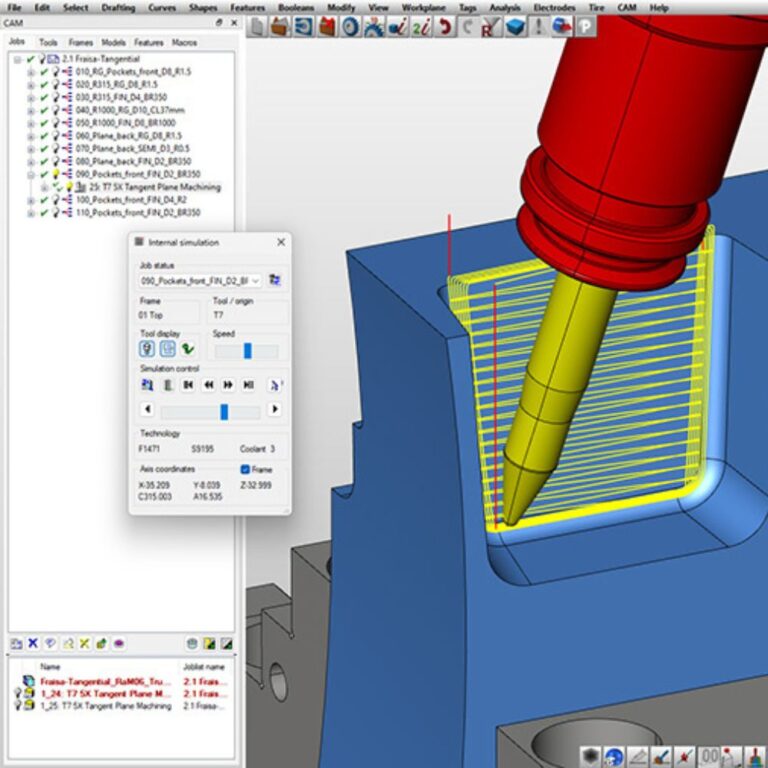Click the red X icon above job list
768x768 pixels.
coord(33,643)
